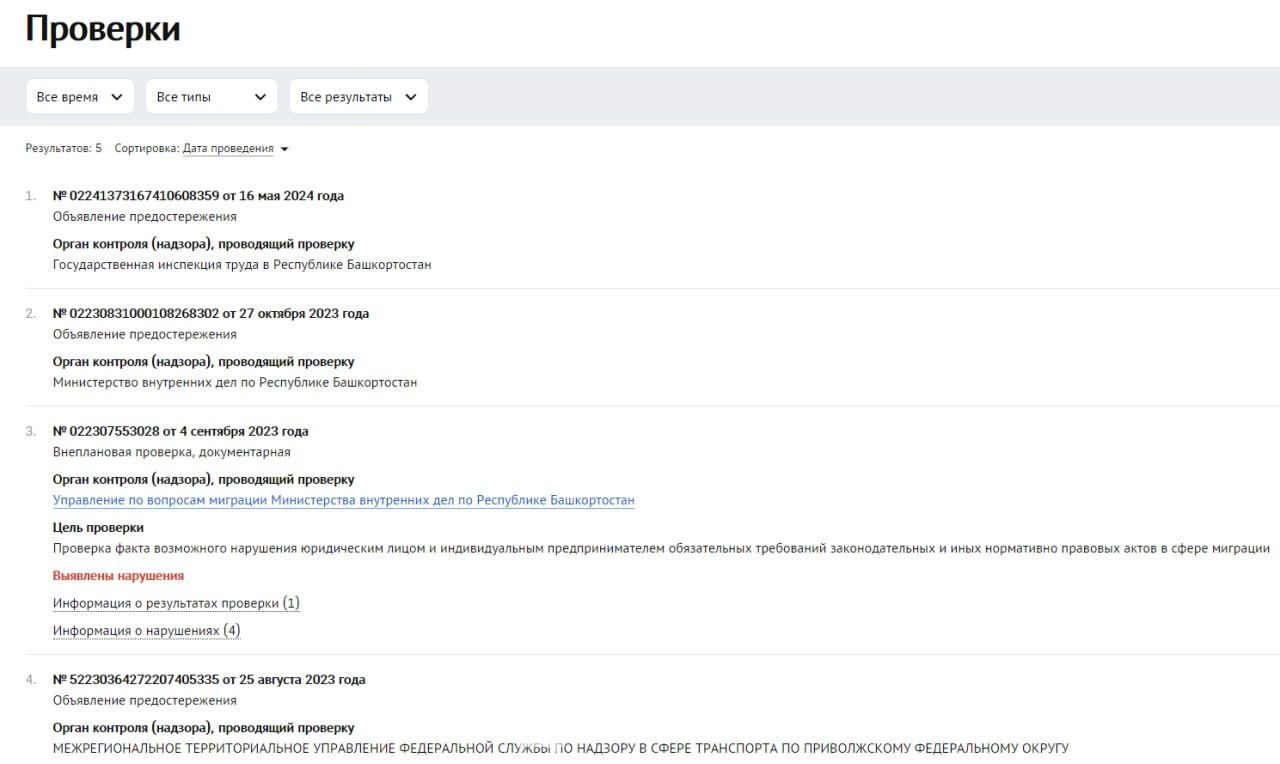Screen dimensions: 1280x764
Task: Expand "Информация о нарушениях (4)"
Action: point(146,631)
